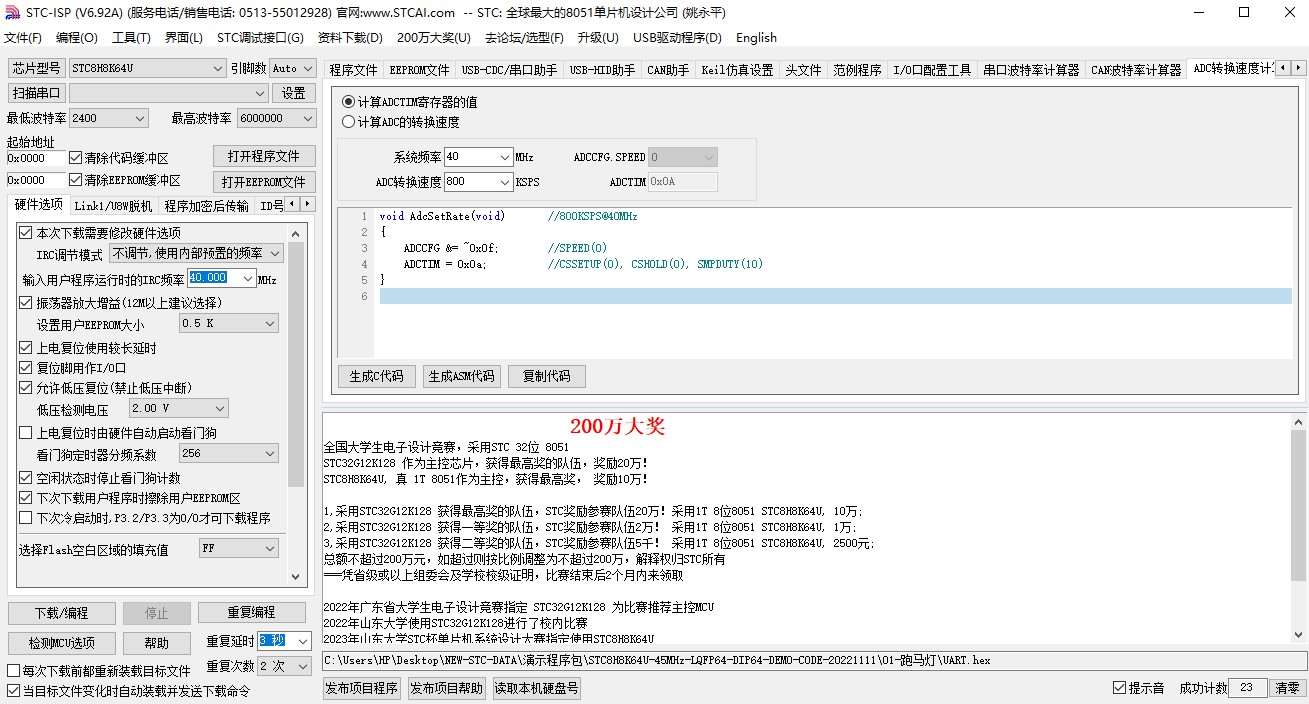Image resolution: width=1309 pixels, height=704 pixels.
Task: Open the English menu item
Action: pos(756,38)
